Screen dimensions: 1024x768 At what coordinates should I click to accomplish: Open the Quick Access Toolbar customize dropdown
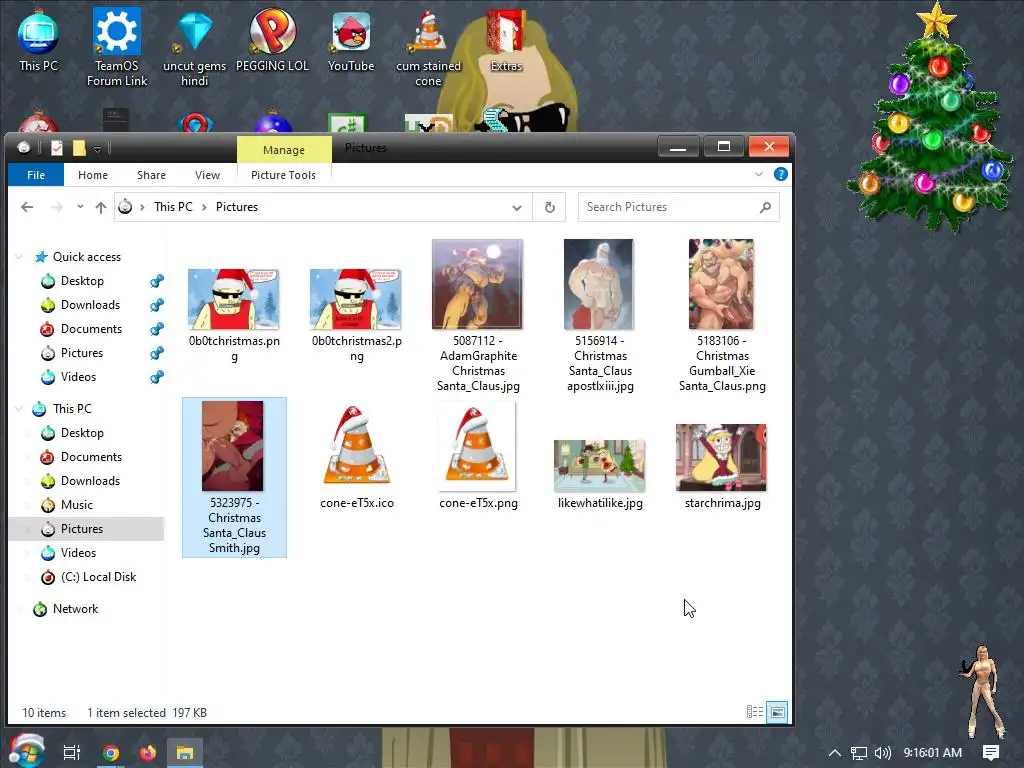tap(97, 149)
